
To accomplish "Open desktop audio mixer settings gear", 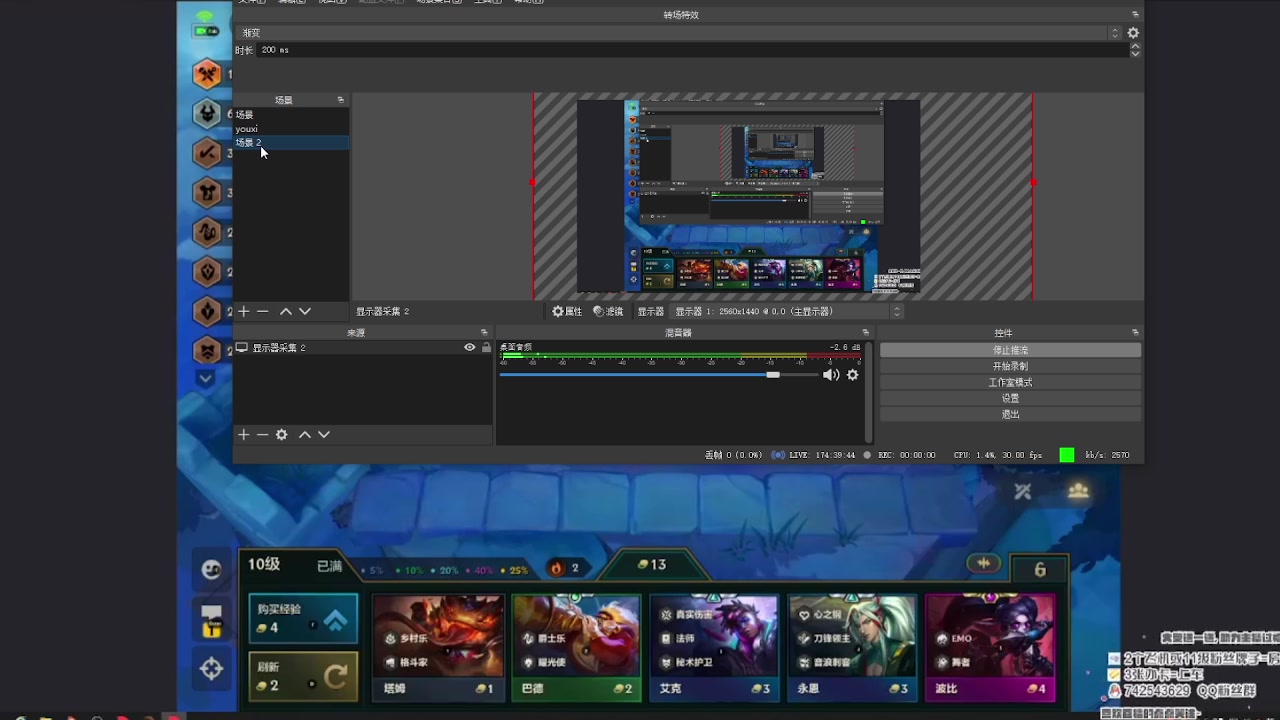I will click(853, 375).
